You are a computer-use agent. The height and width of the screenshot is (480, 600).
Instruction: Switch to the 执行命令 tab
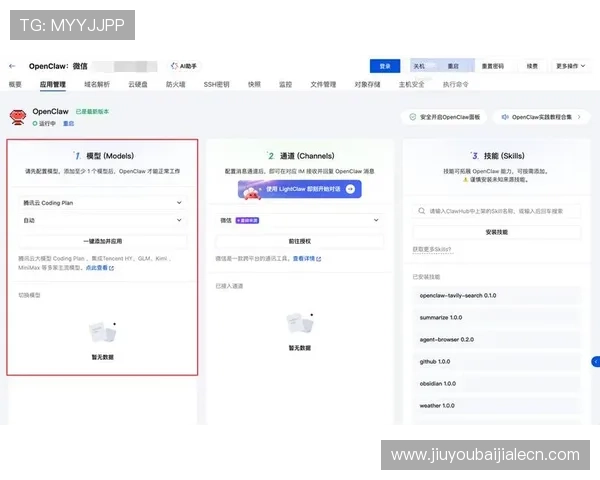coord(456,85)
